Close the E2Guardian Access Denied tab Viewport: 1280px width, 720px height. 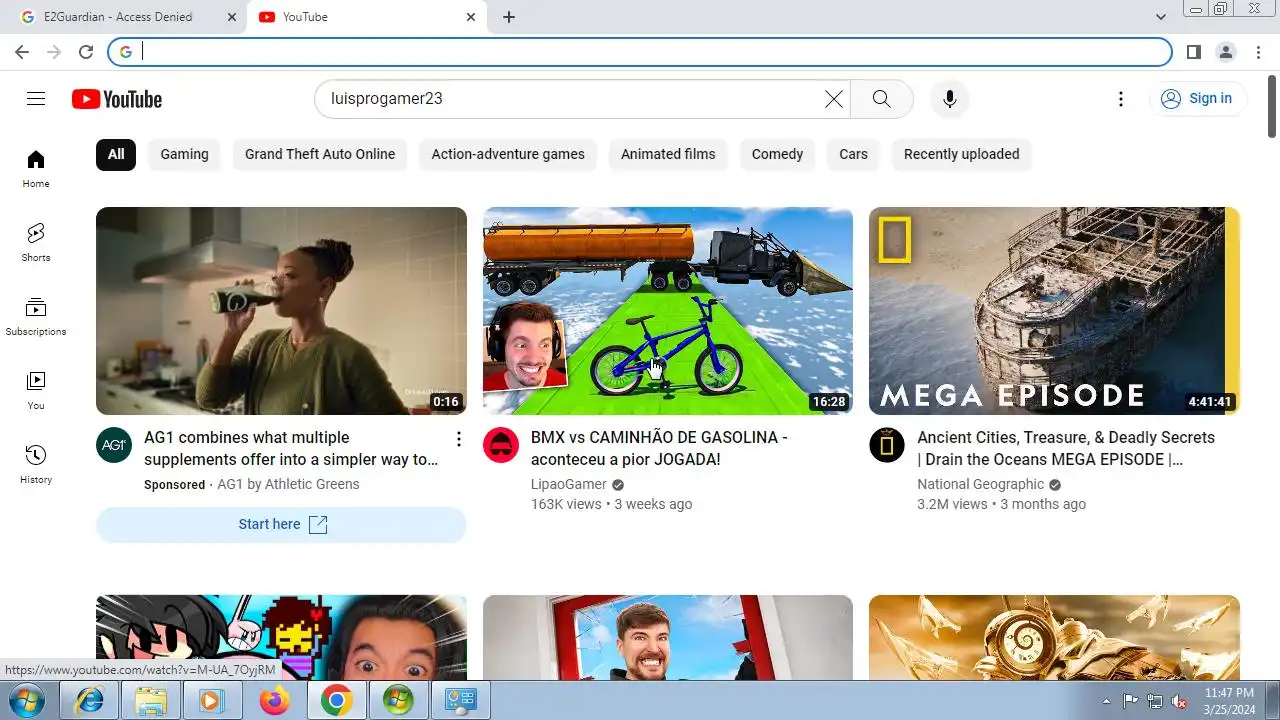[x=232, y=17]
